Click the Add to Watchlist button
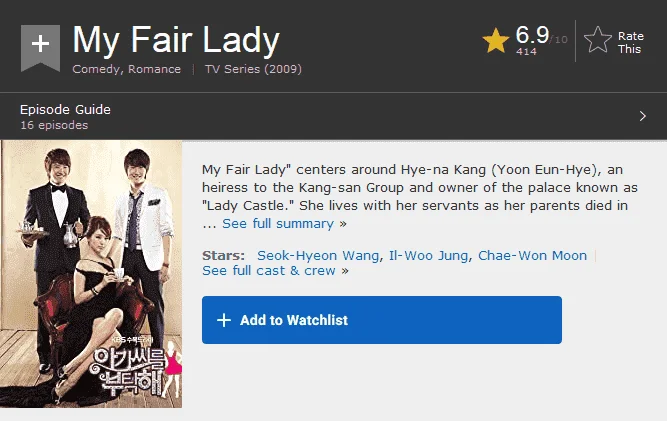 [x=382, y=320]
